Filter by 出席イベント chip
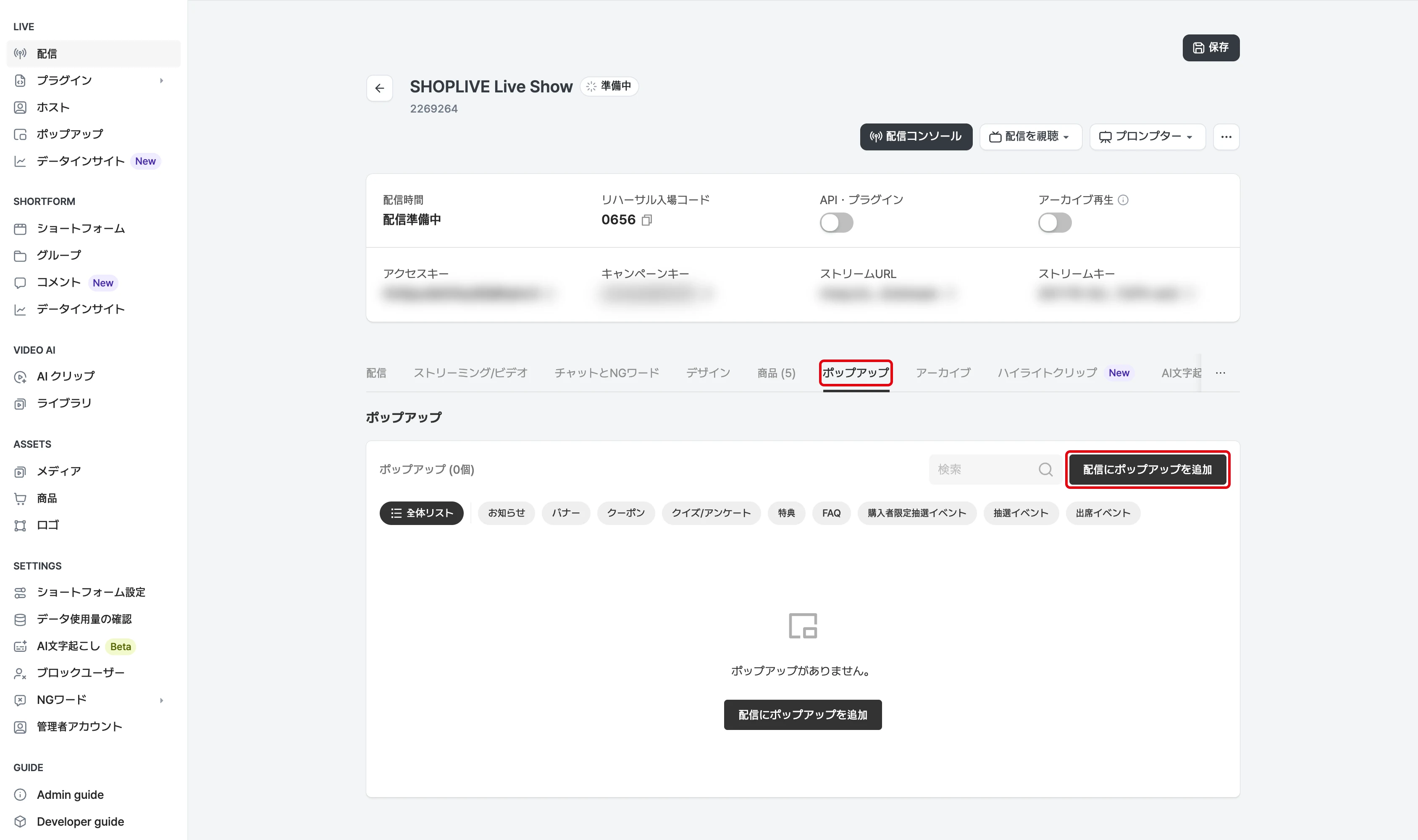1418x840 pixels. 1103,513
